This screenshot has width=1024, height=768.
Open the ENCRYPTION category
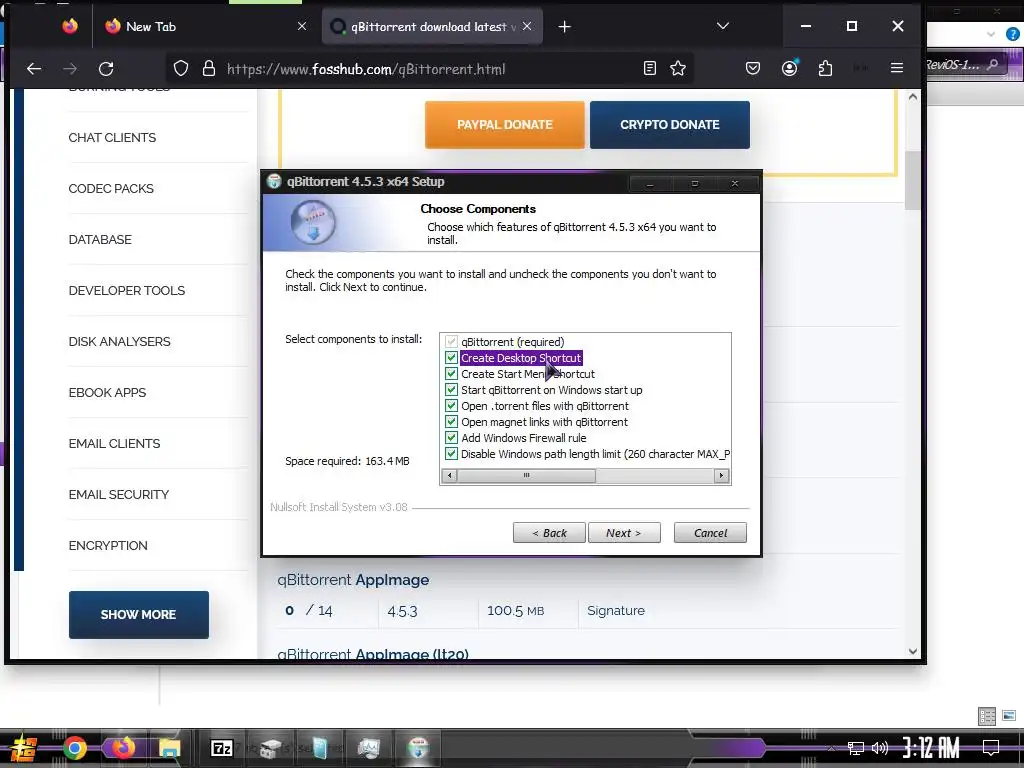click(108, 545)
